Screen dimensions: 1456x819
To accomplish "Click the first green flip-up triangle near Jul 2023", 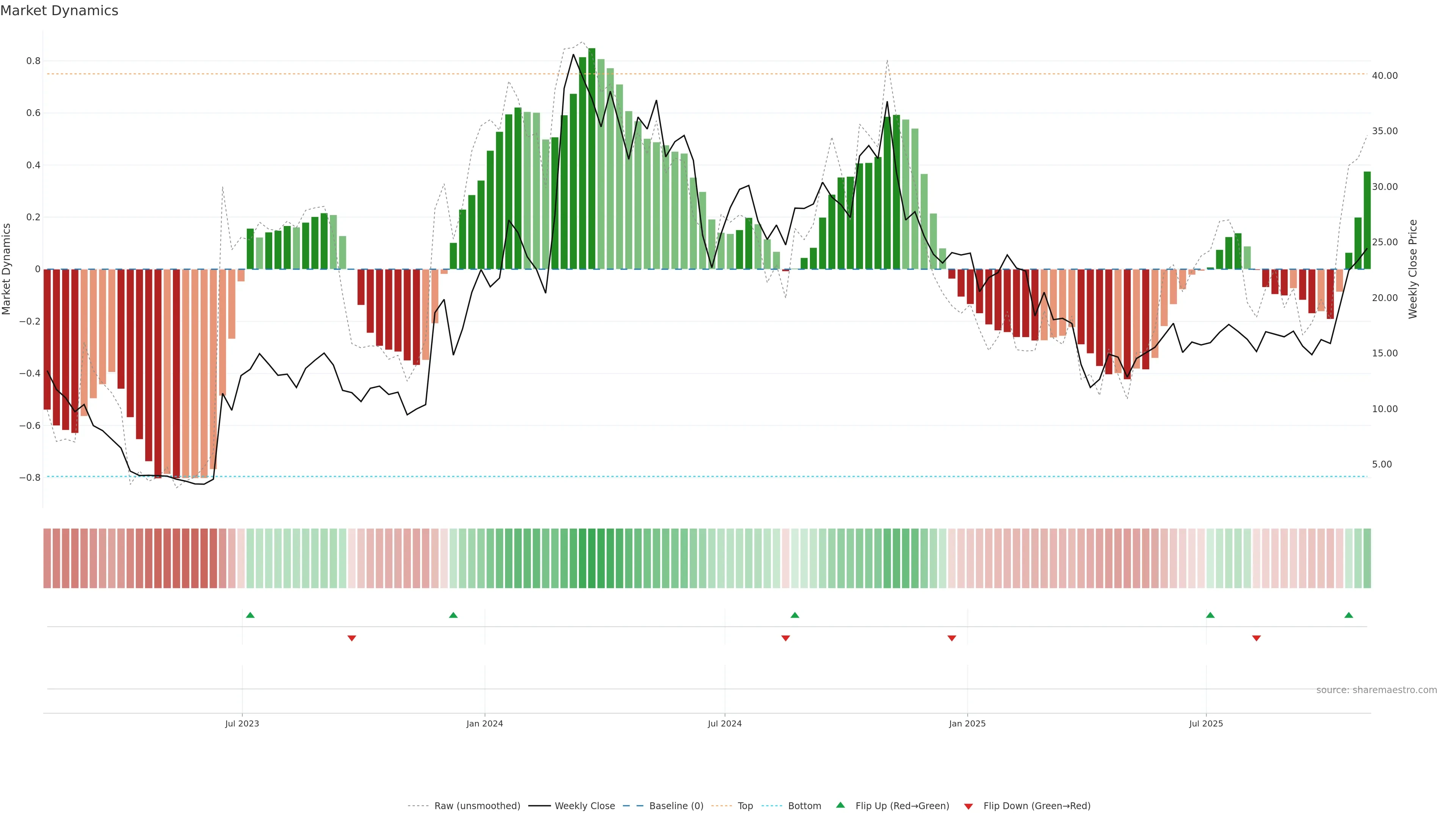I will click(250, 615).
